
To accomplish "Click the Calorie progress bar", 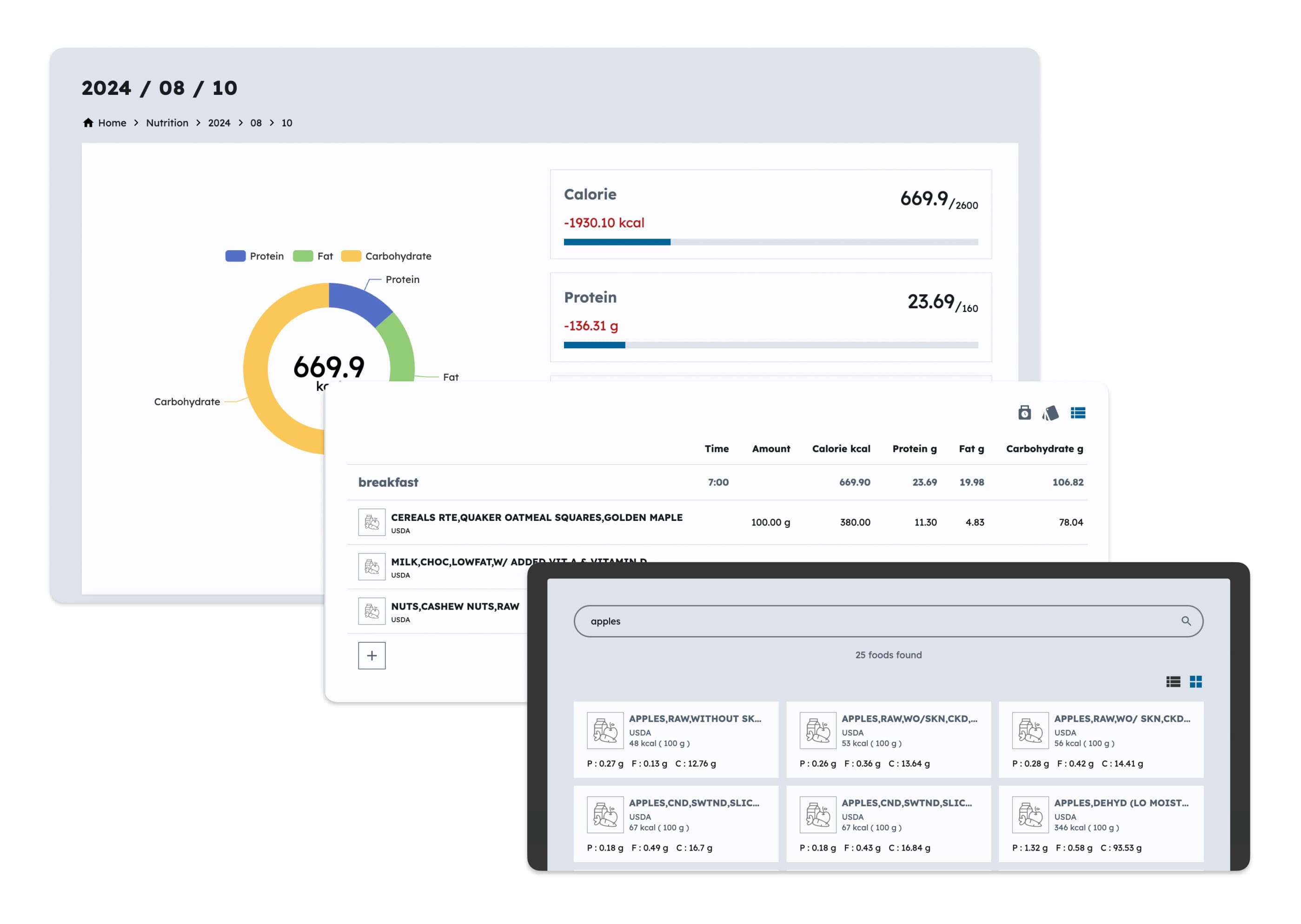I will (770, 242).
